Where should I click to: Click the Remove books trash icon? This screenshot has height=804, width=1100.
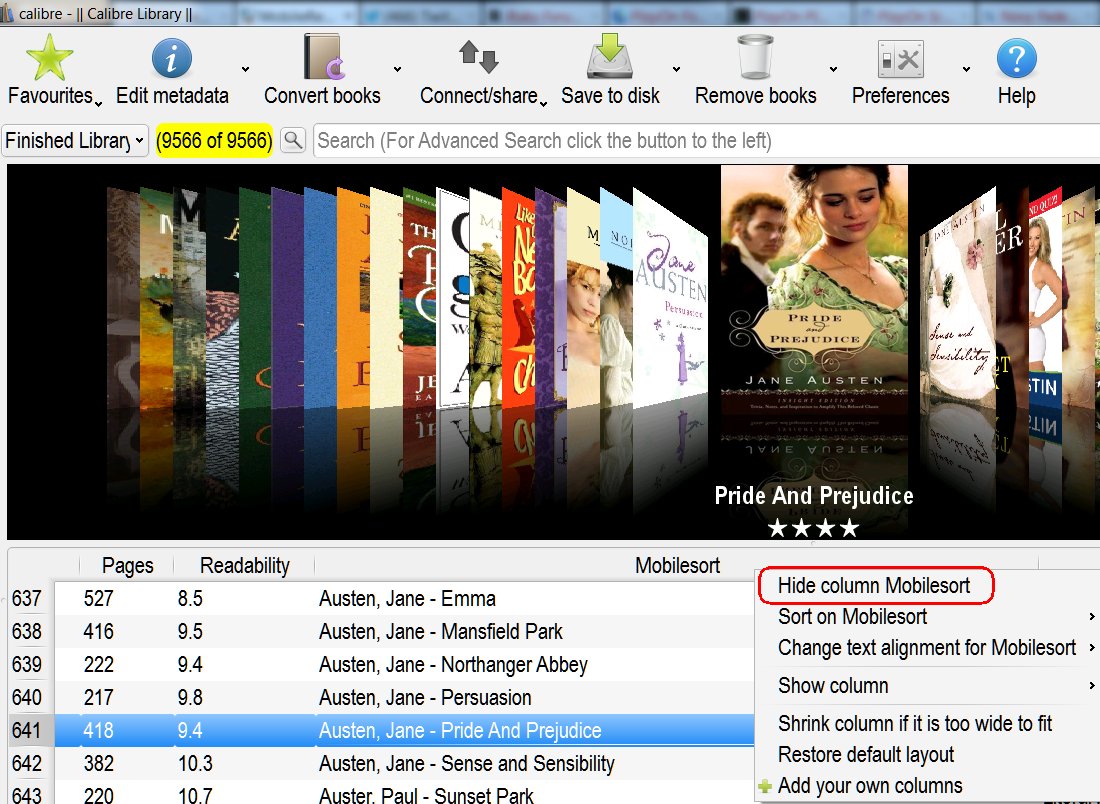click(x=755, y=58)
